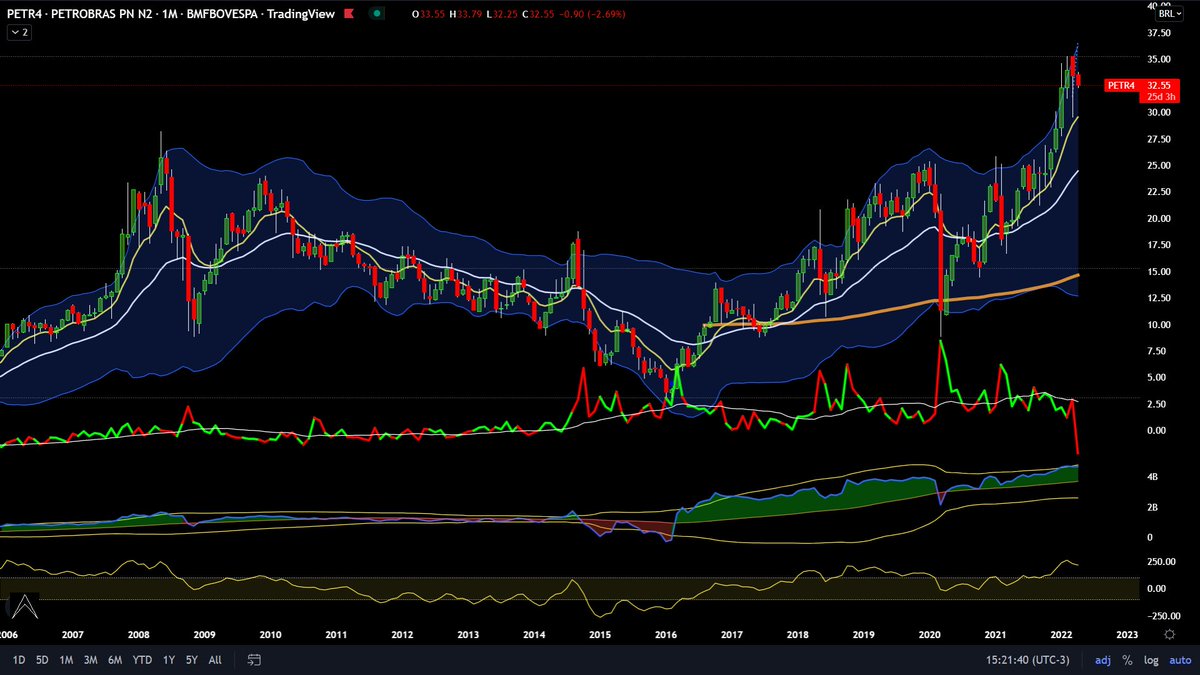Click the 35.00 price axis label
Screen dimensions: 1200x675
tap(1159, 59)
